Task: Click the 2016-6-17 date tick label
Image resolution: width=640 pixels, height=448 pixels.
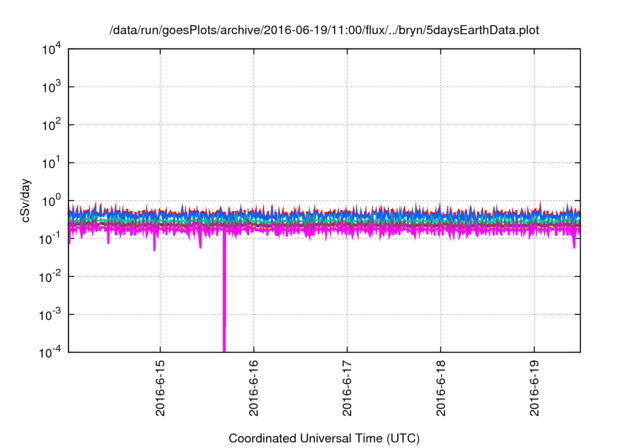Action: pos(347,388)
